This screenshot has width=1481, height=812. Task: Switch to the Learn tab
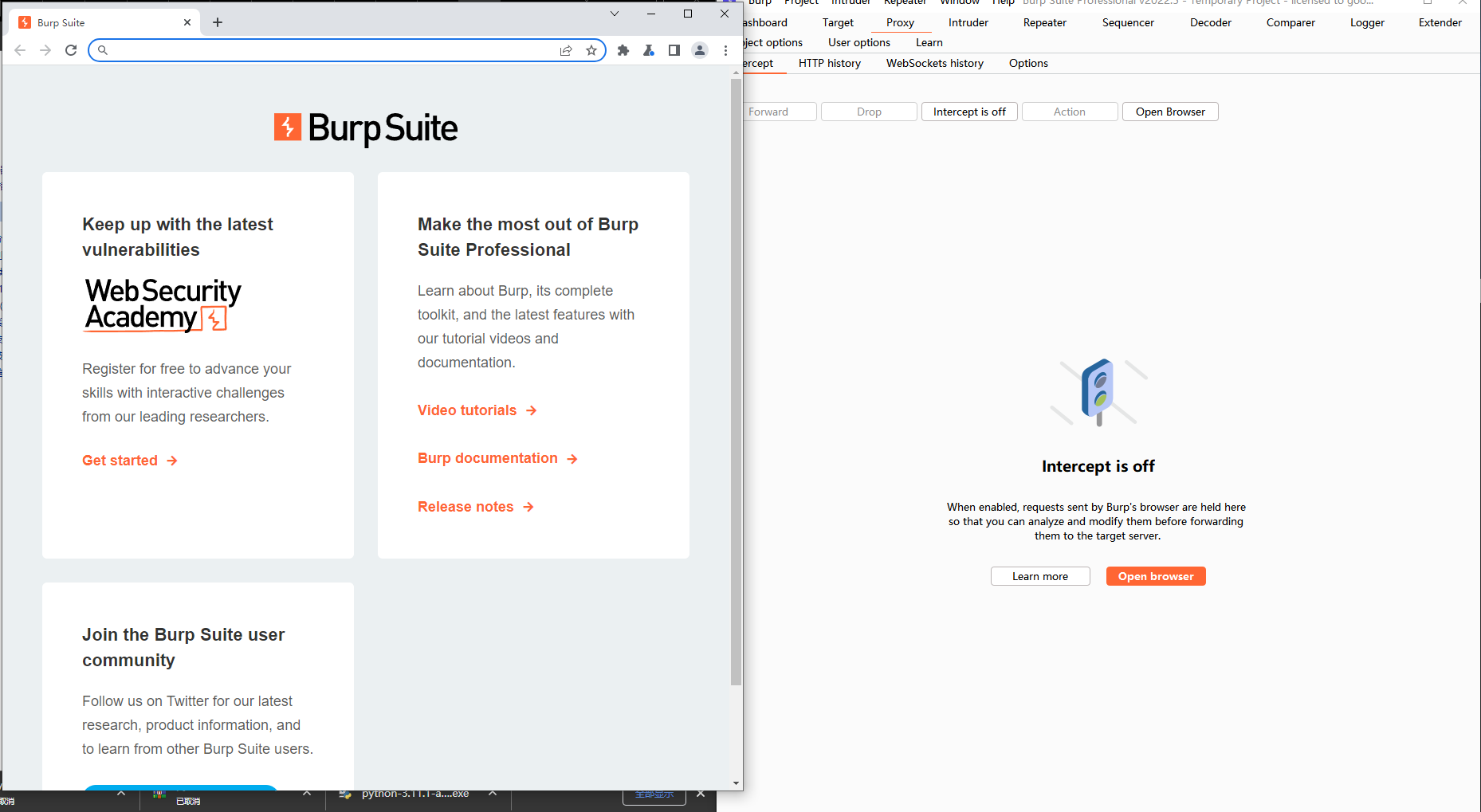[929, 43]
